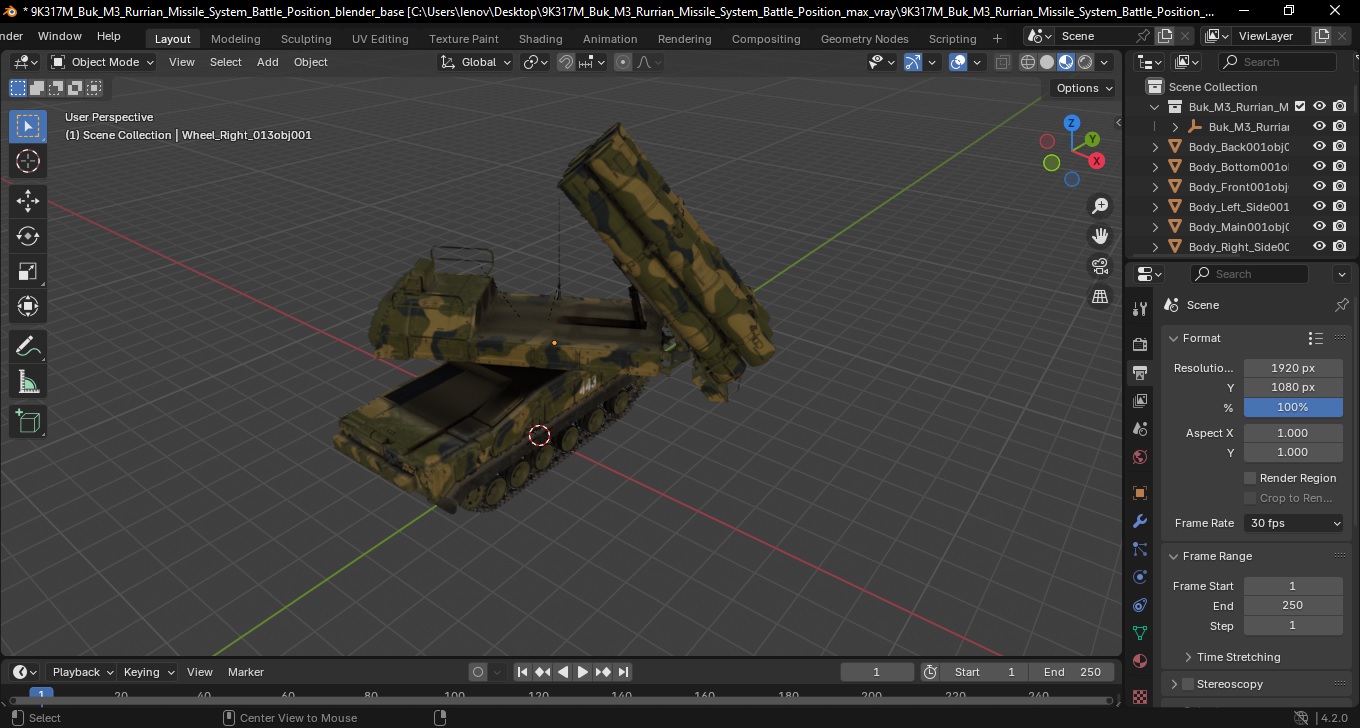Switch to wireframe viewport shading

coord(1028,62)
